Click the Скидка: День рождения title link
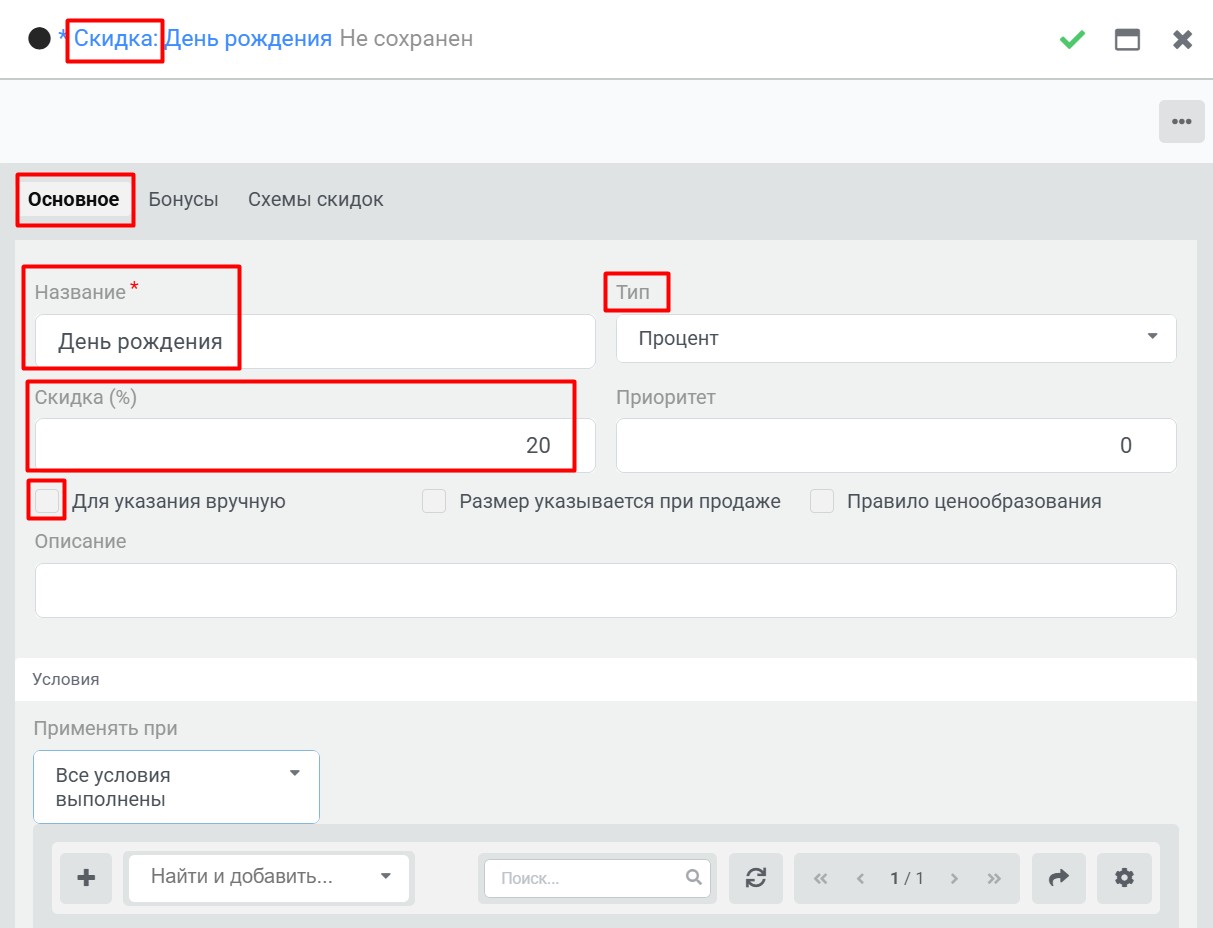Screen dimensions: 1213x928 [203, 39]
